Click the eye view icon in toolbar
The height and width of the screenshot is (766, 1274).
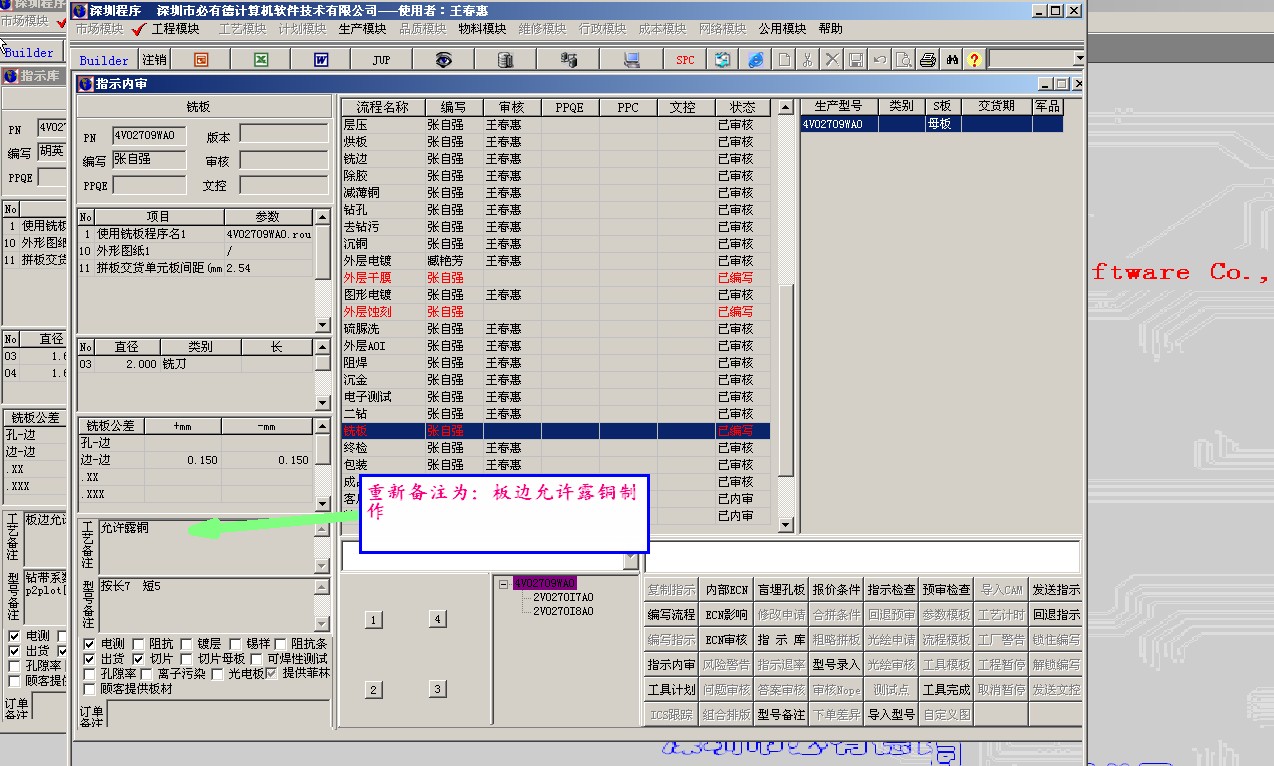(444, 60)
